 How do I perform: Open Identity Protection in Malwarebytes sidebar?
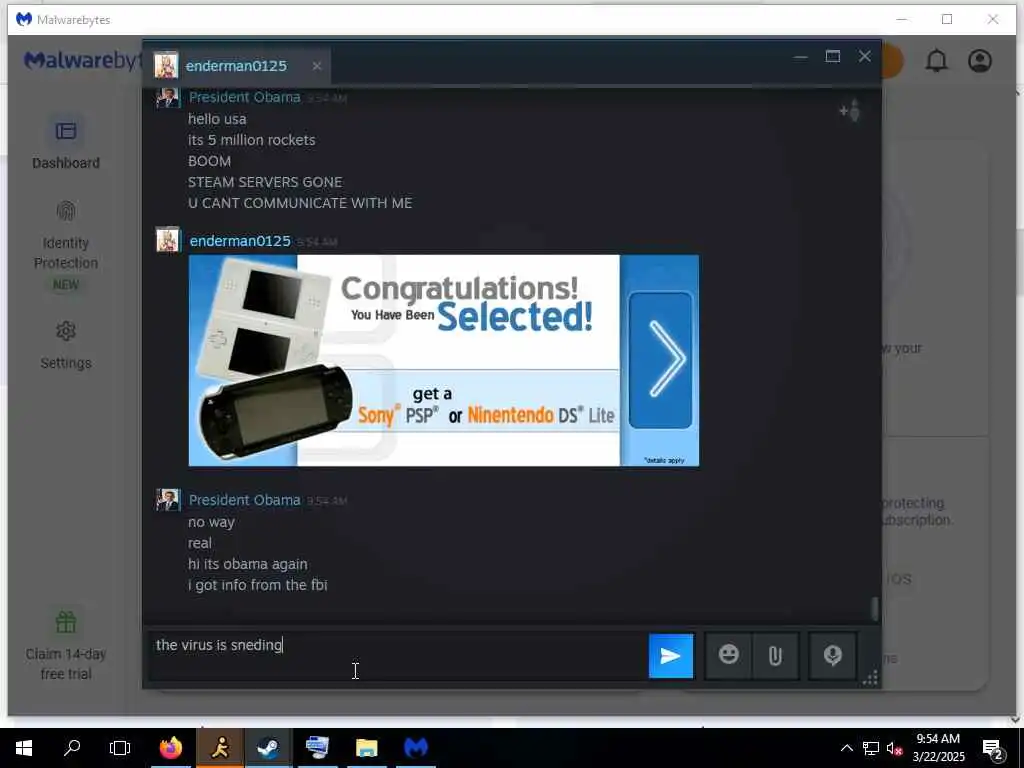point(65,246)
